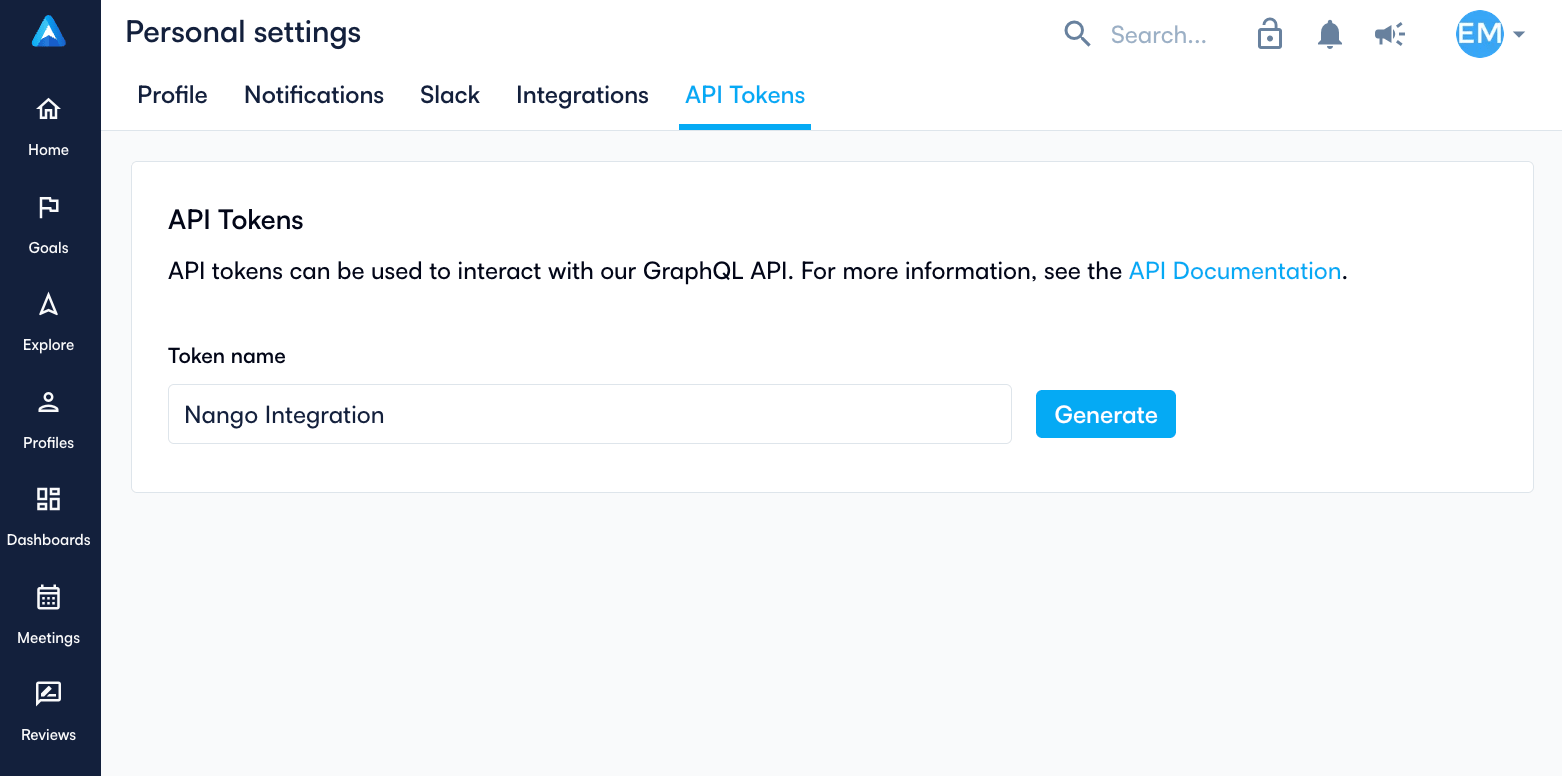
Task: Click the search magnifier icon
Action: [x=1077, y=35]
